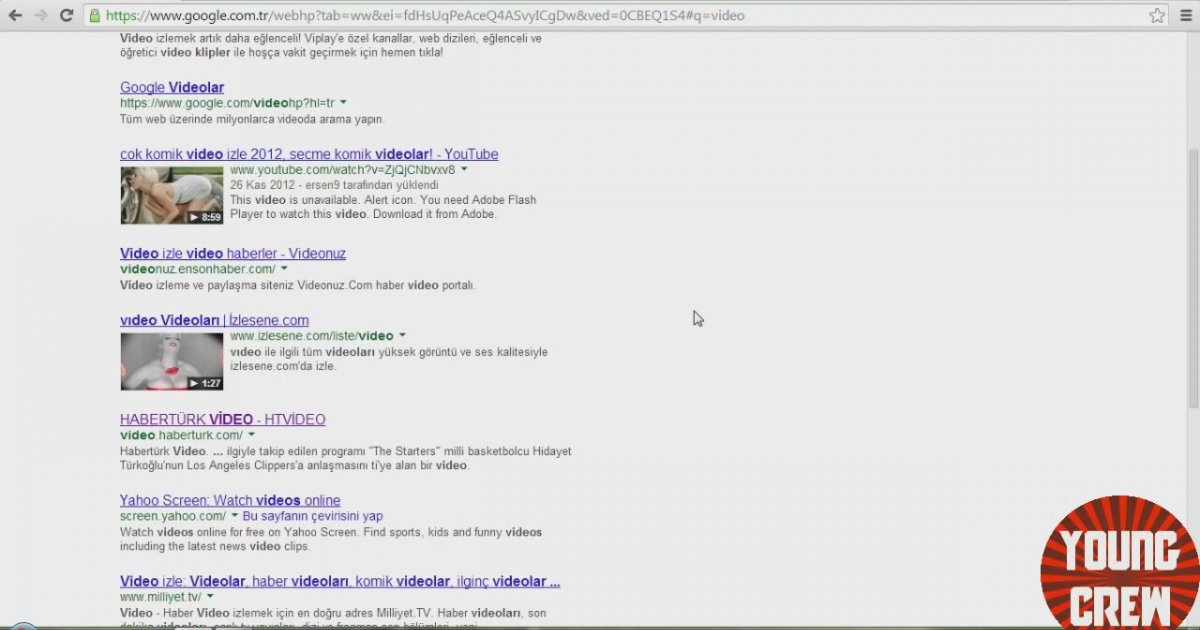The image size is (1200, 630).
Task: Click the green URL text videonuz.ensonhaber.com/
Action: click(198, 269)
